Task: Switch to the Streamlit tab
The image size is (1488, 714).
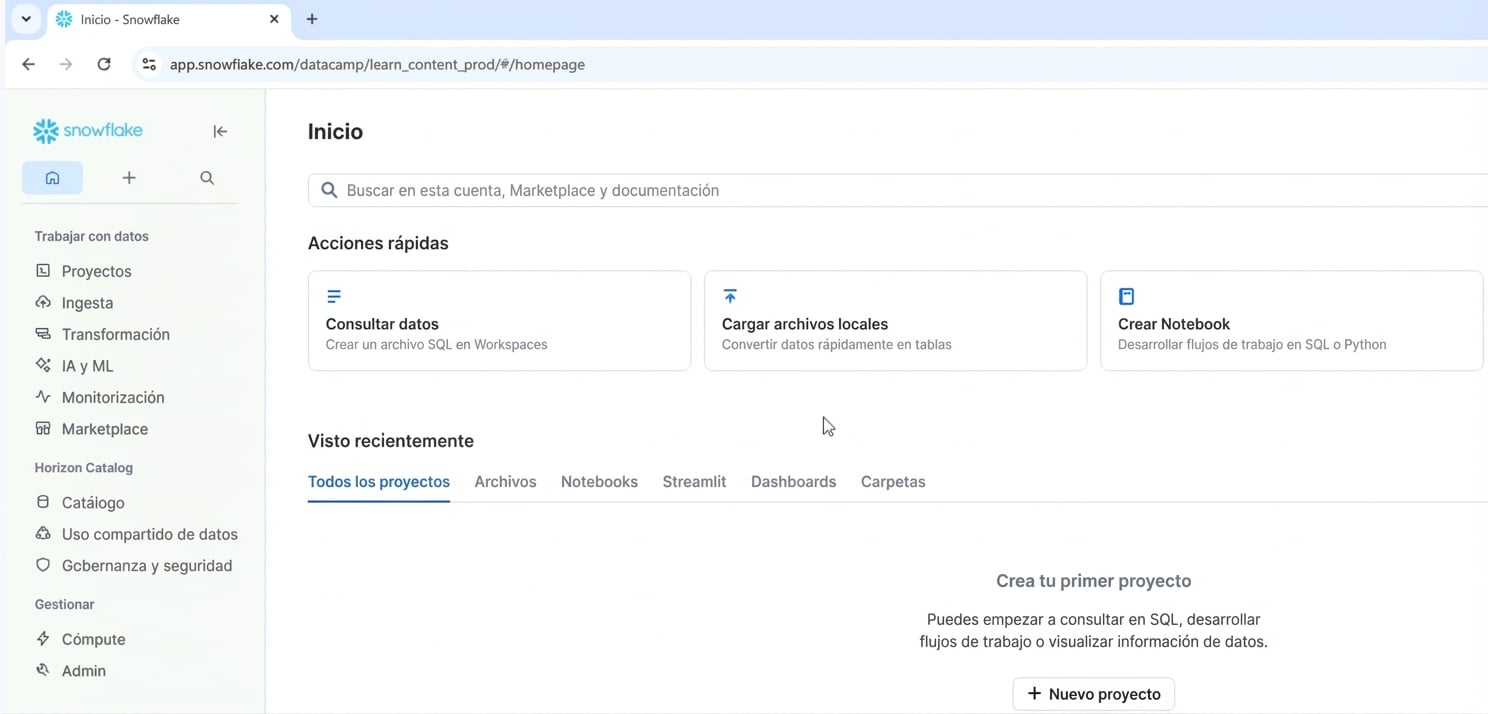Action: coord(694,482)
